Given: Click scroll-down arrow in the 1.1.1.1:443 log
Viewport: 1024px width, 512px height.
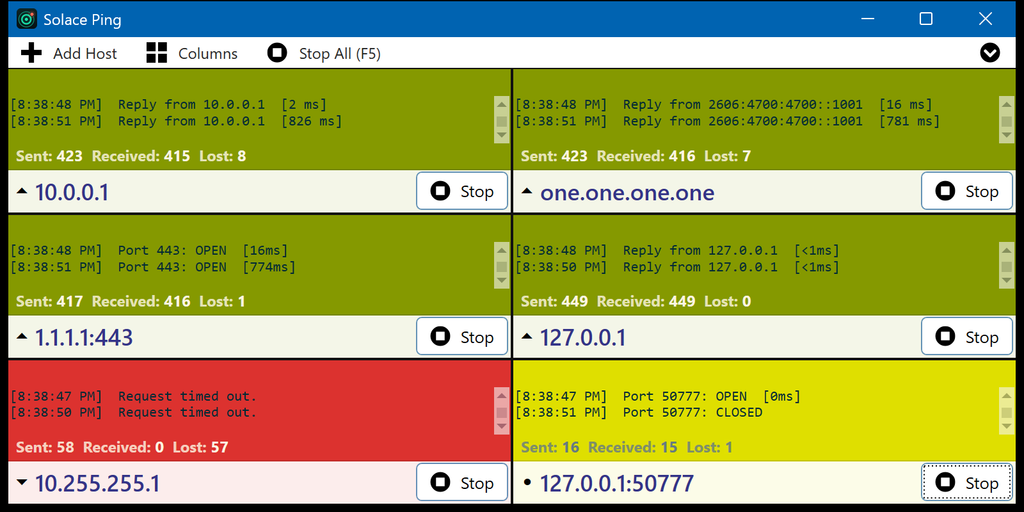Looking at the screenshot, I should pyautogui.click(x=502, y=281).
